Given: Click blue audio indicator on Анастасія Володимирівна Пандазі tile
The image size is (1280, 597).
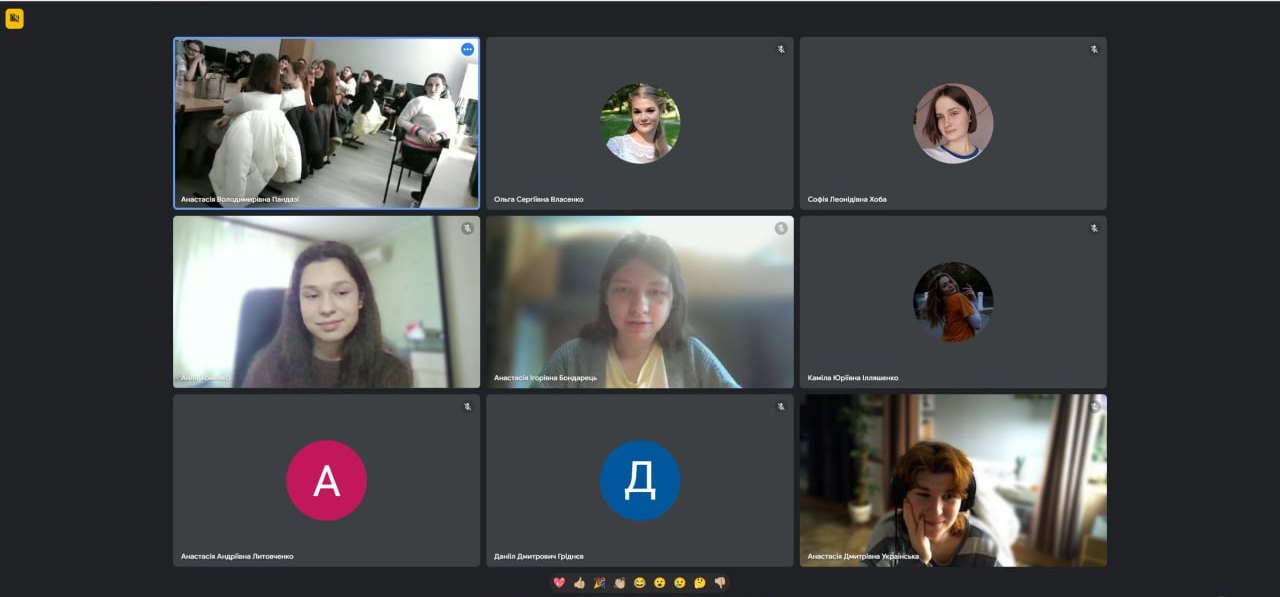Looking at the screenshot, I should click(467, 49).
